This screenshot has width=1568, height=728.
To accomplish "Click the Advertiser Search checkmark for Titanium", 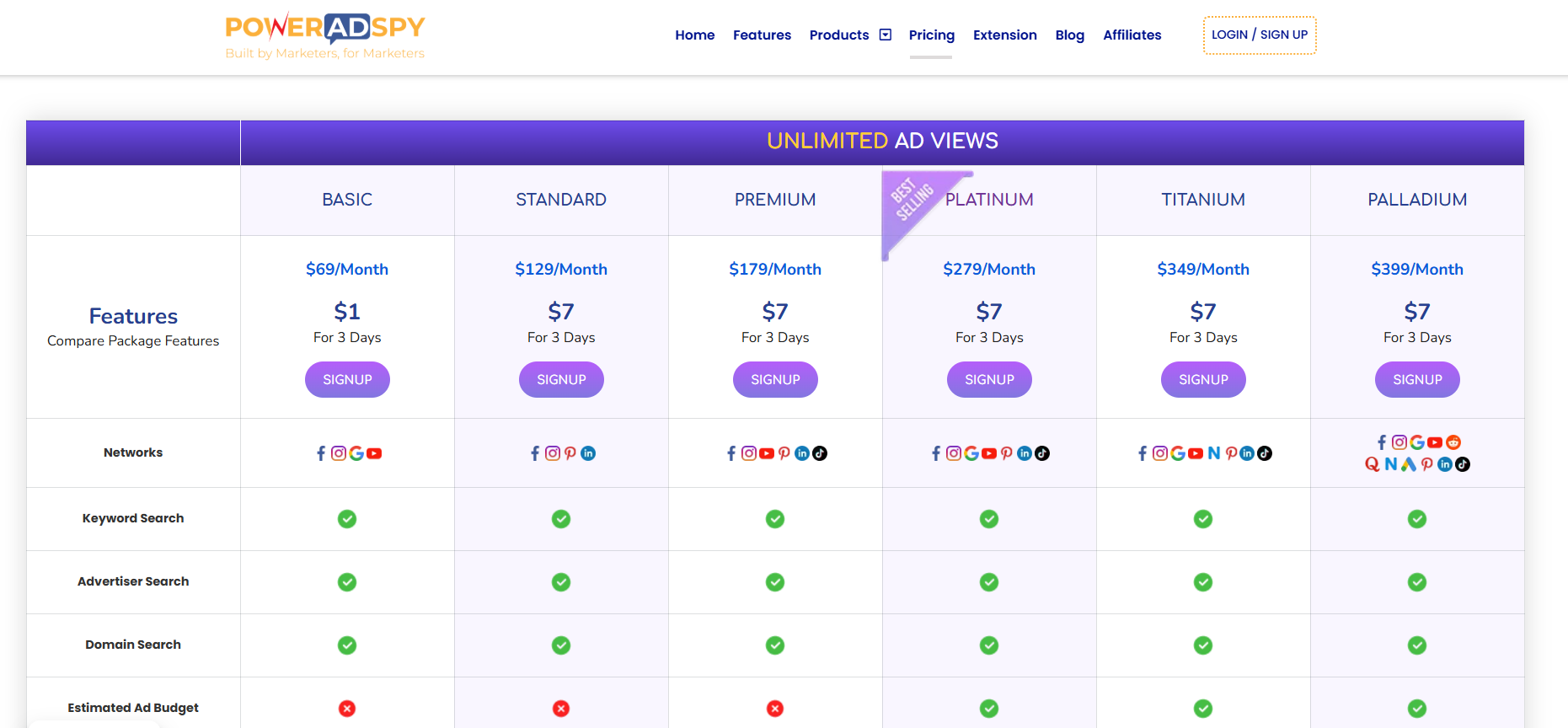I will click(x=1203, y=582).
